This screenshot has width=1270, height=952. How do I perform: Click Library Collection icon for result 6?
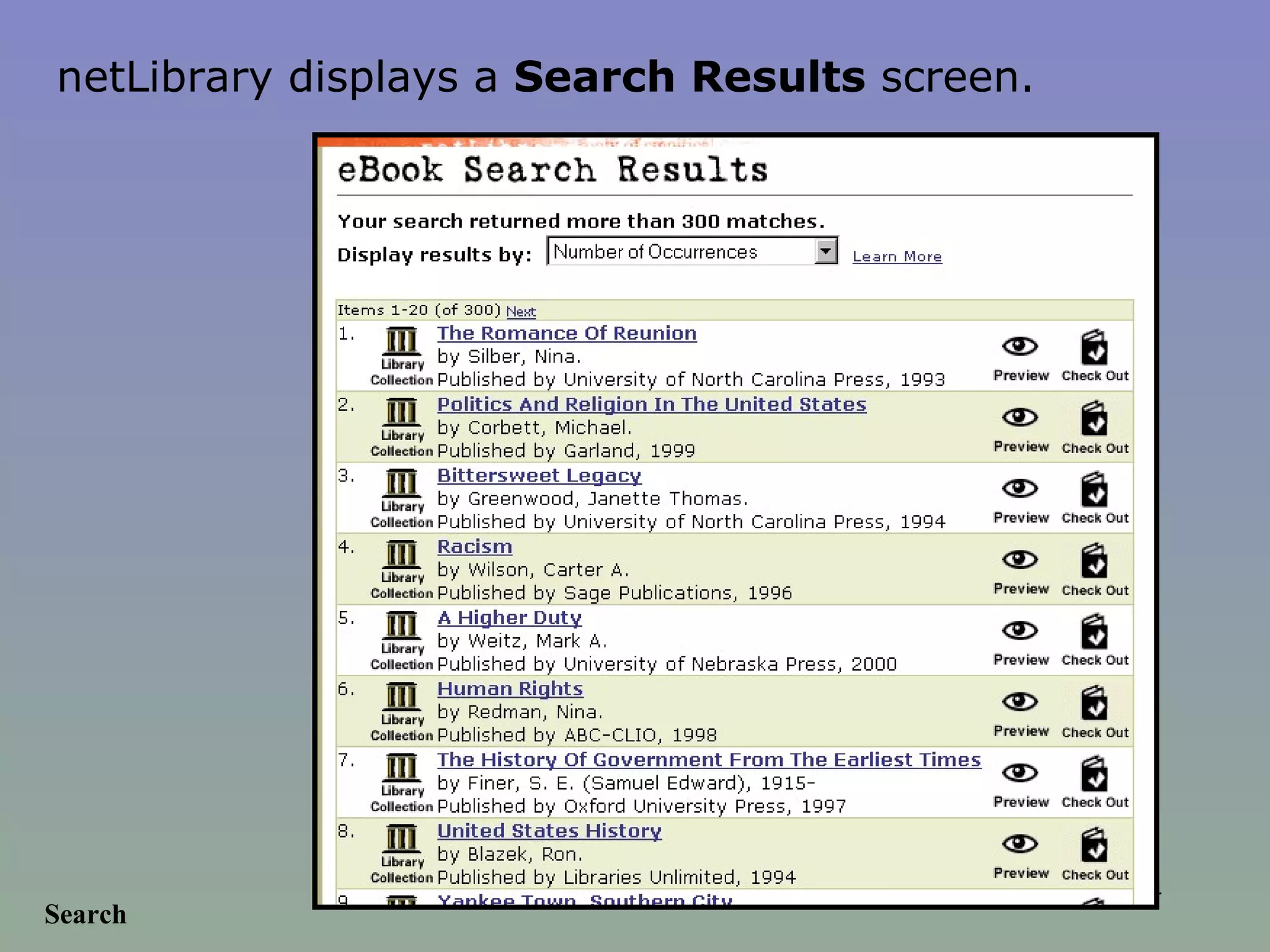[401, 712]
